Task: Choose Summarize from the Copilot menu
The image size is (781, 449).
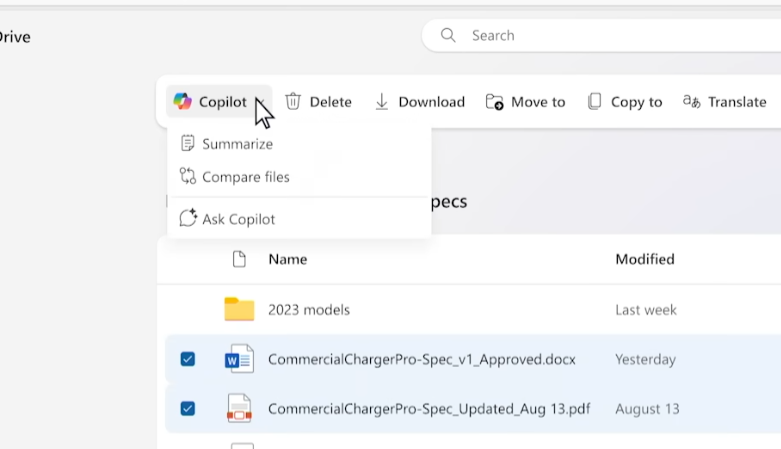Action: (x=237, y=144)
